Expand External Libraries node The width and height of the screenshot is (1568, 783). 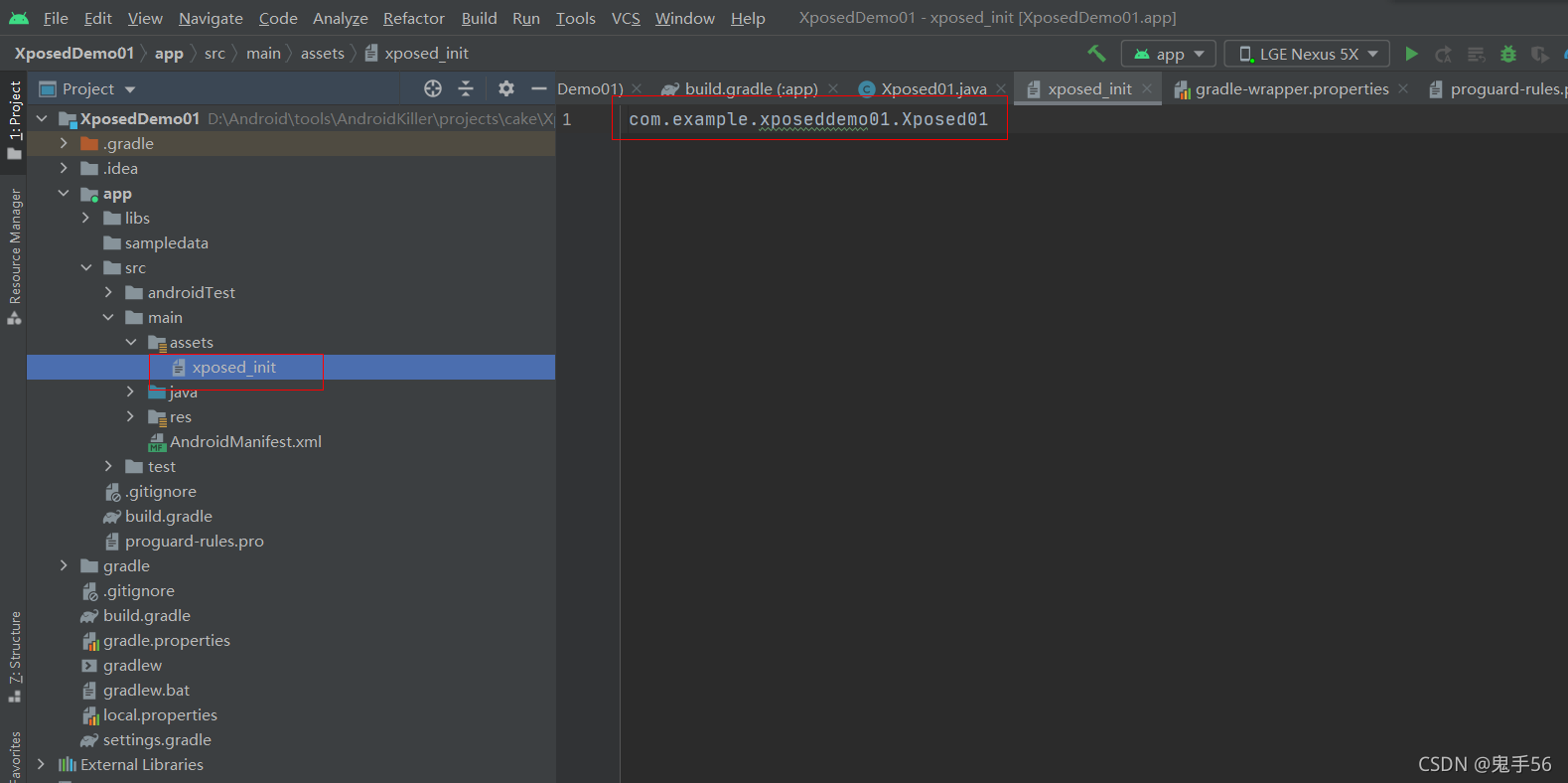[x=42, y=764]
